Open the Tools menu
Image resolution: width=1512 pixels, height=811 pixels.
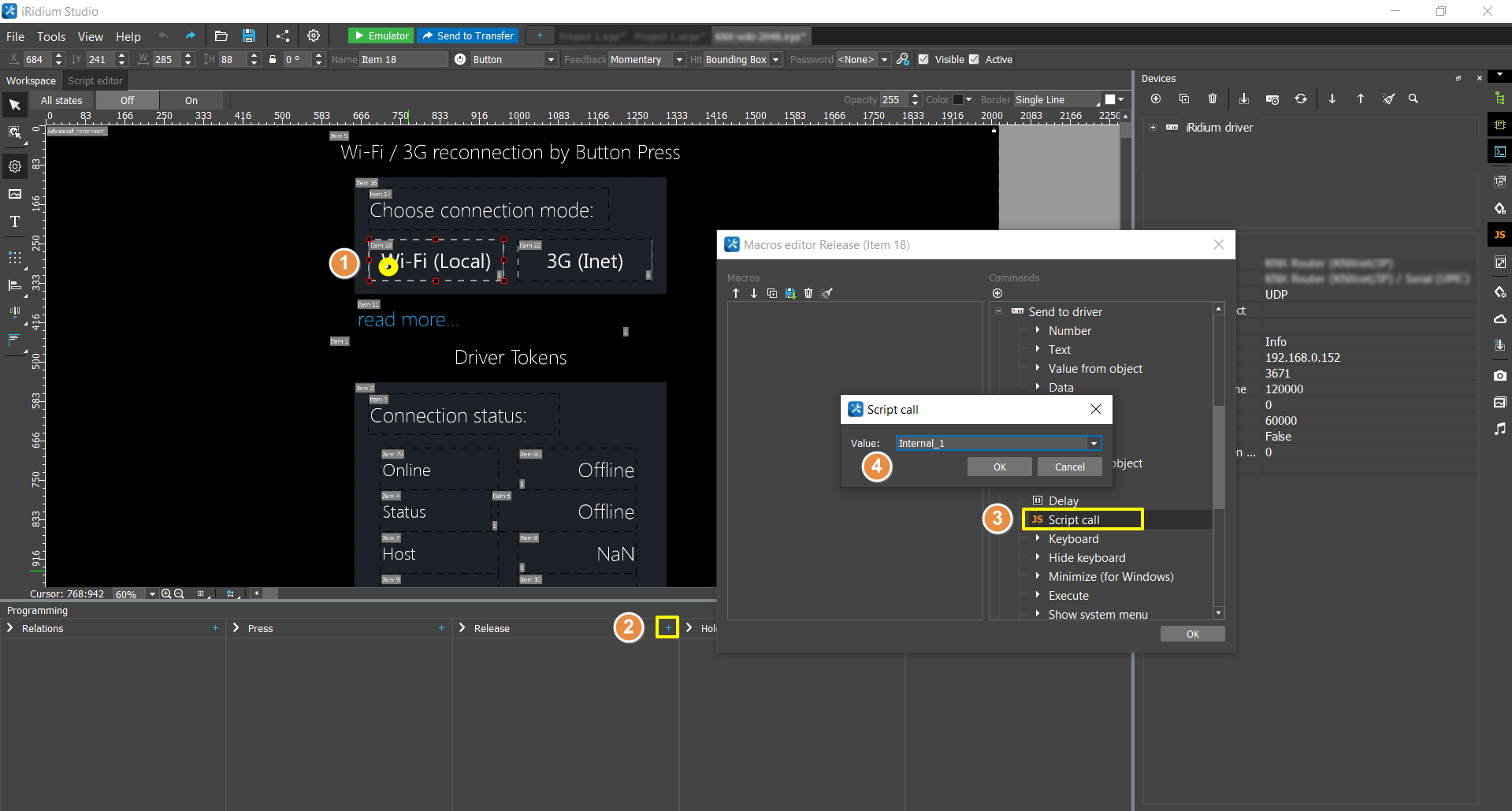pos(50,37)
